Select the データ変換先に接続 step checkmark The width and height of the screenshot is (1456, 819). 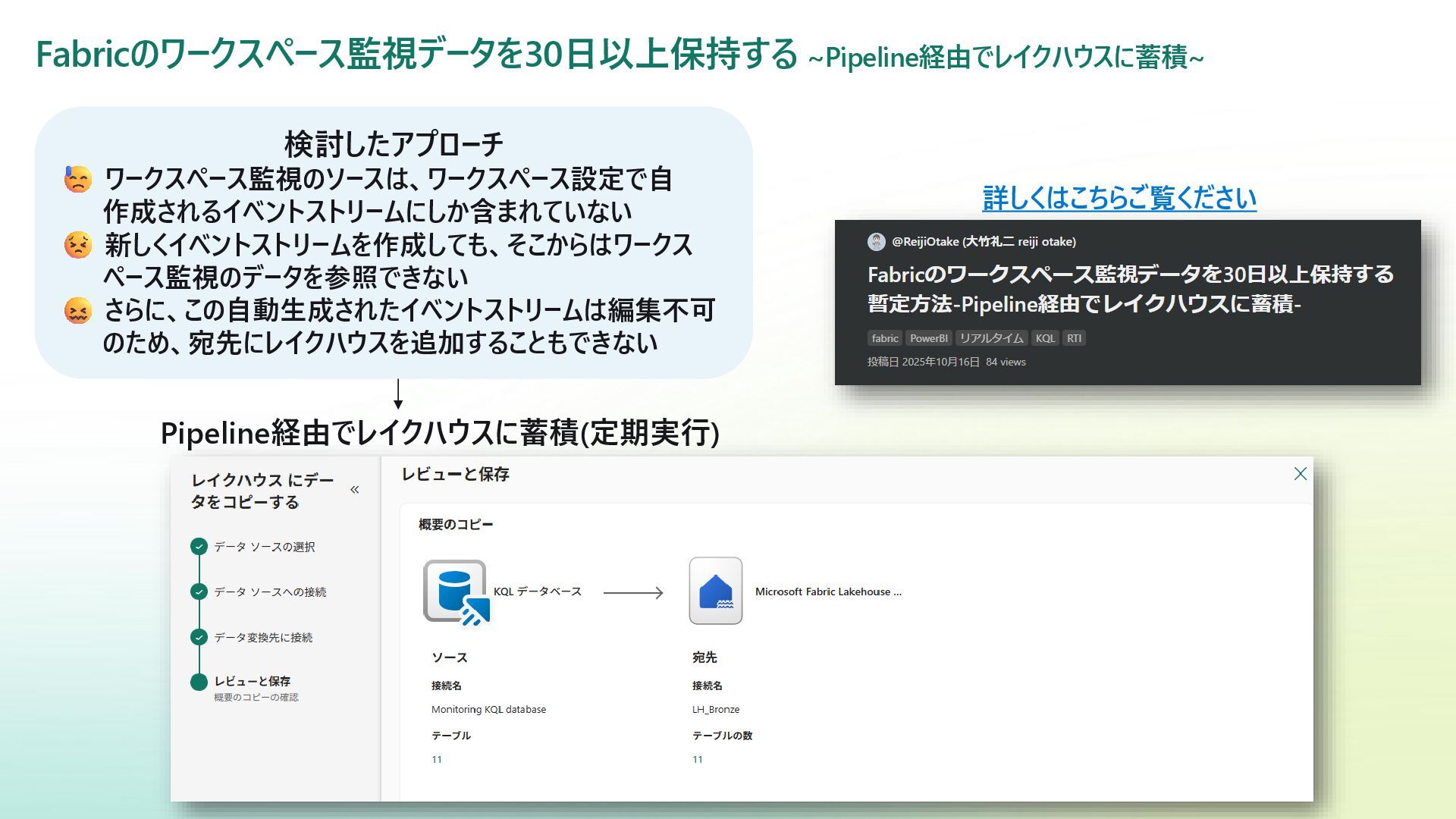coord(199,637)
